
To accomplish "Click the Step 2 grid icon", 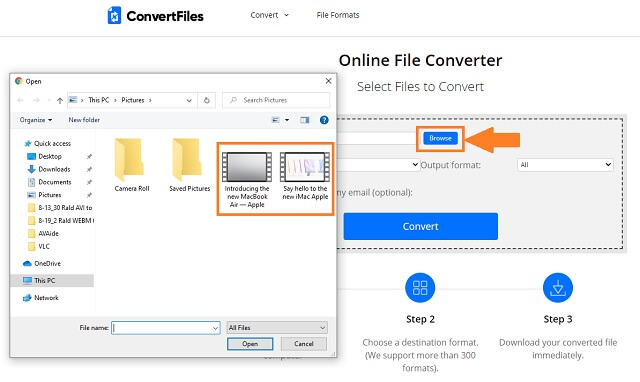I will pyautogui.click(x=420, y=288).
